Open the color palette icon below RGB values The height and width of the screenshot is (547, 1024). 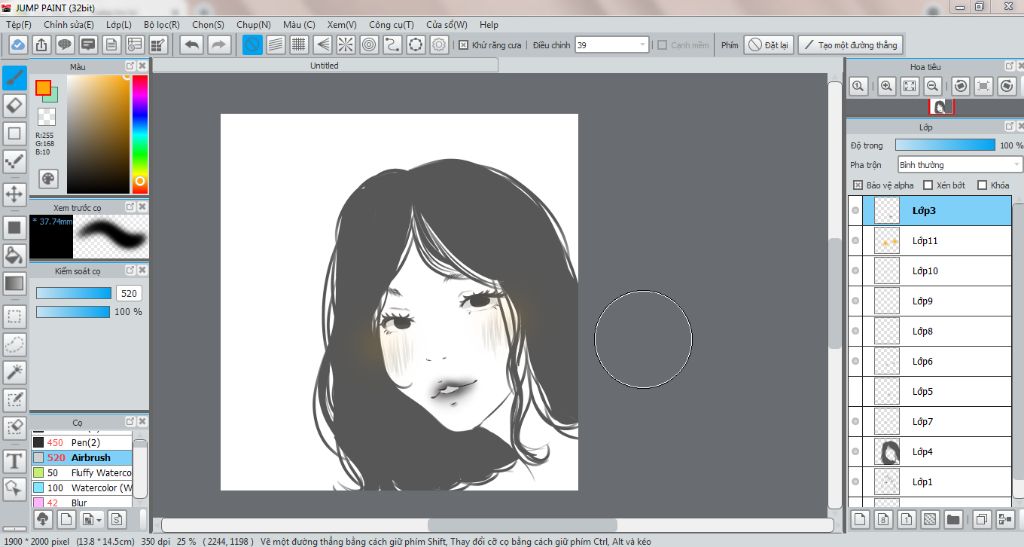[x=48, y=178]
